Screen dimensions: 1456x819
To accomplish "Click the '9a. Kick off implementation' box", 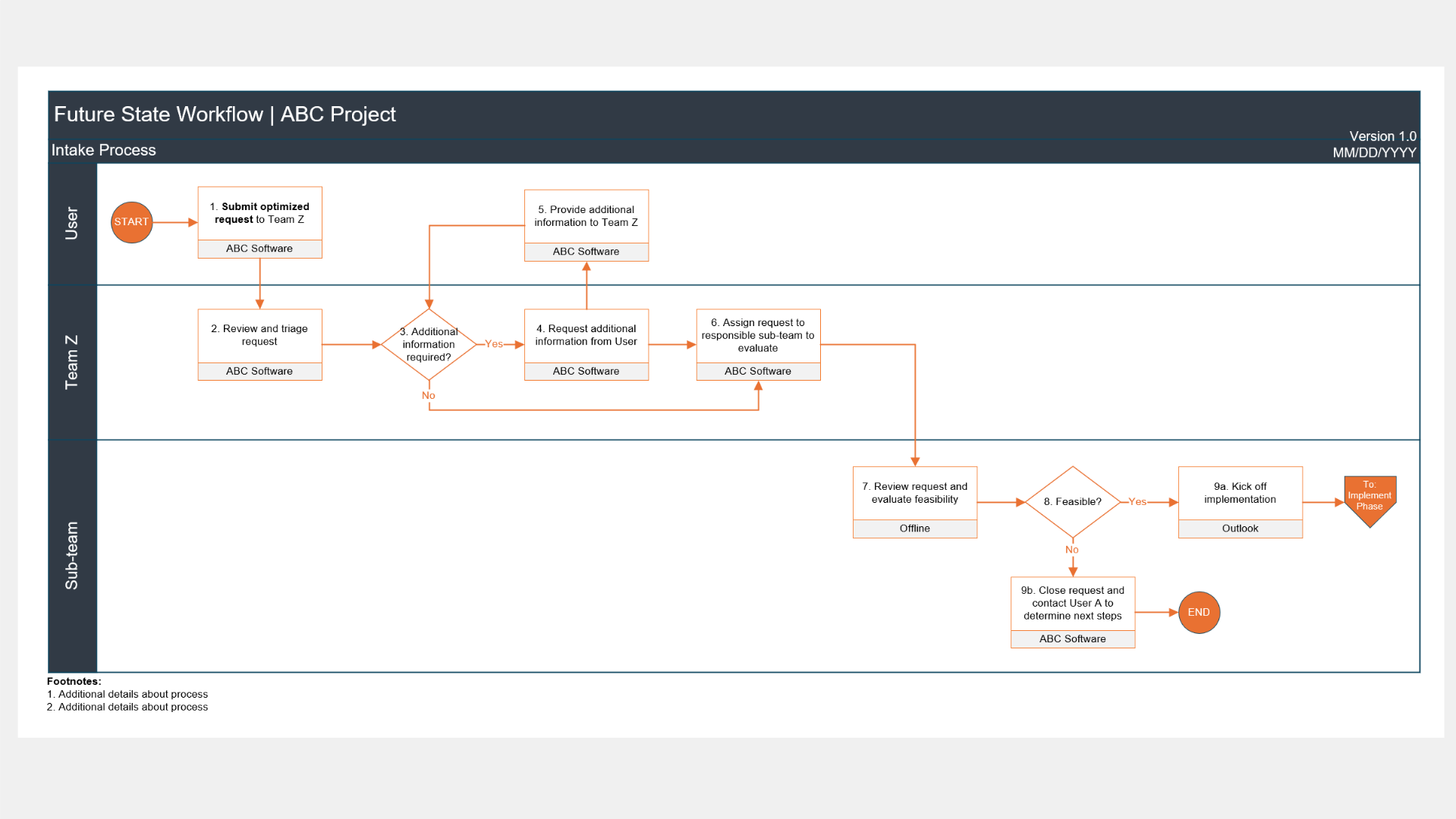I will (1240, 494).
